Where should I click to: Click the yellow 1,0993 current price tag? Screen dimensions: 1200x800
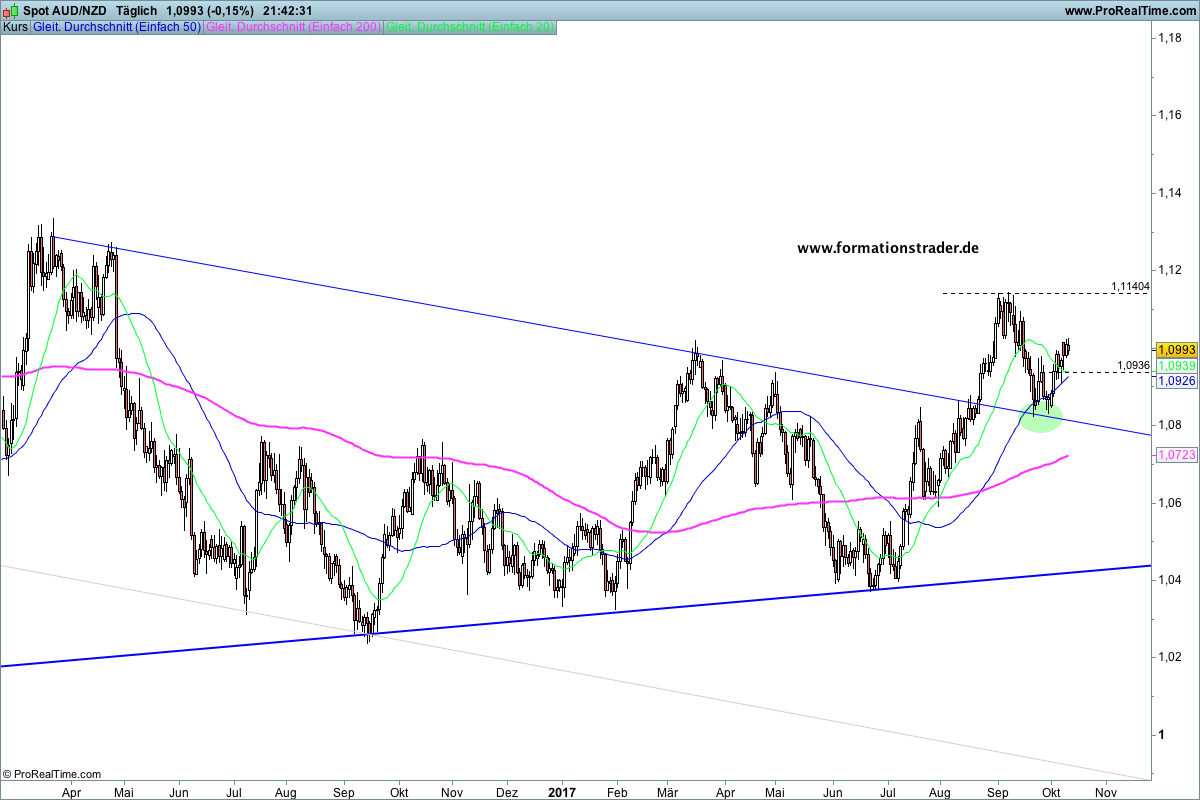[x=1175, y=350]
